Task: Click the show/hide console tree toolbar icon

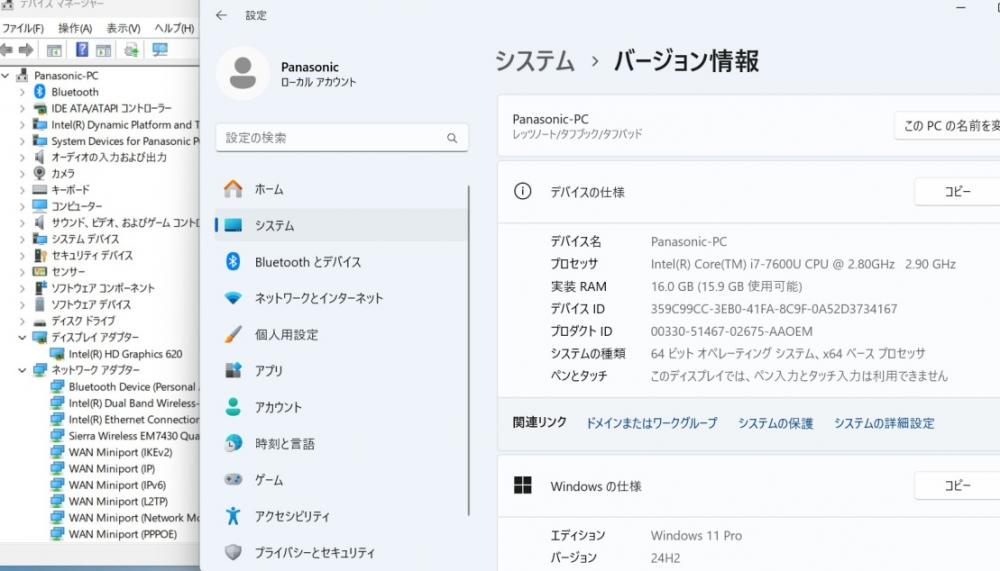Action: pos(54,50)
